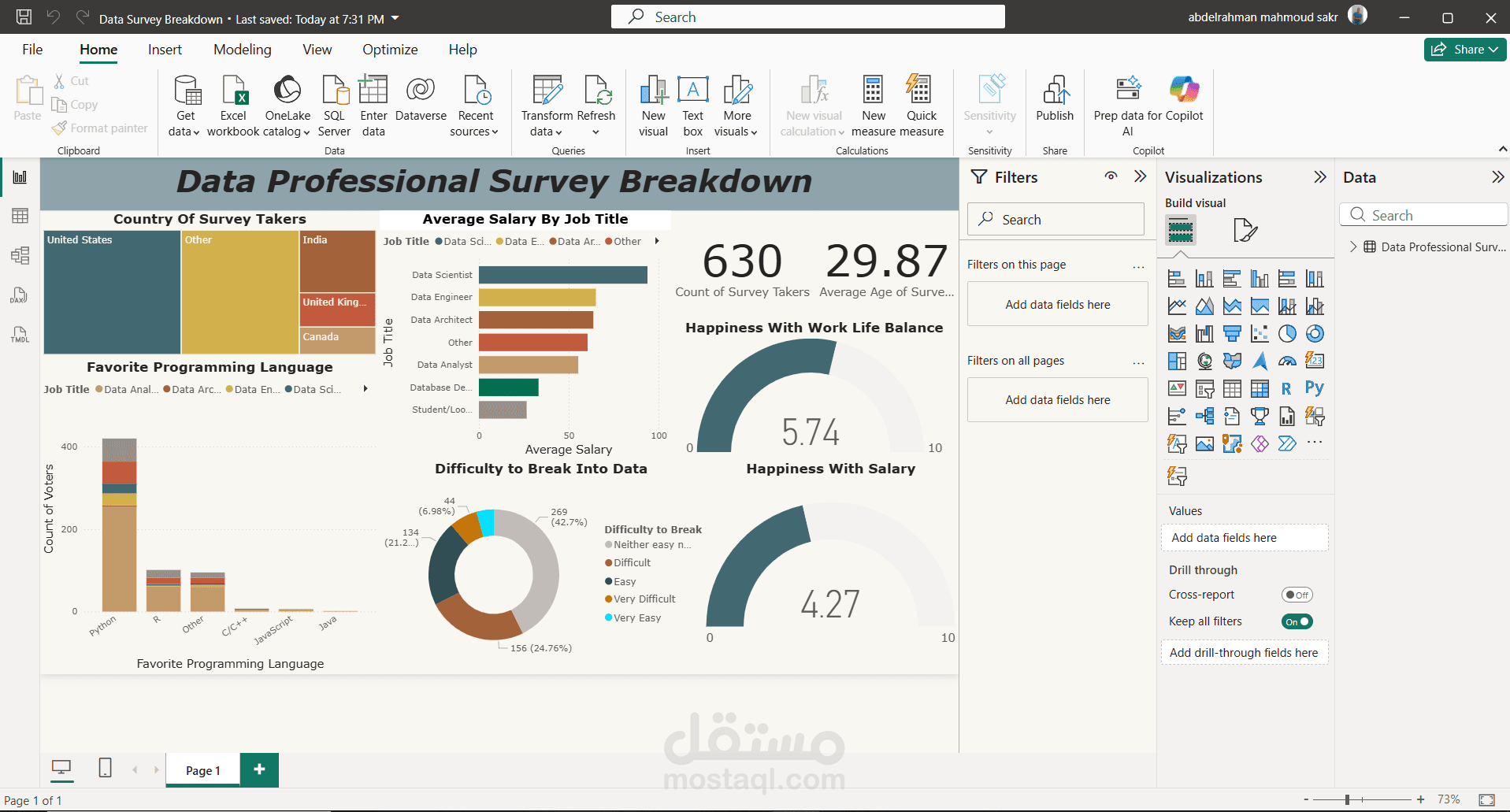Create a Quick measure

tap(921, 106)
